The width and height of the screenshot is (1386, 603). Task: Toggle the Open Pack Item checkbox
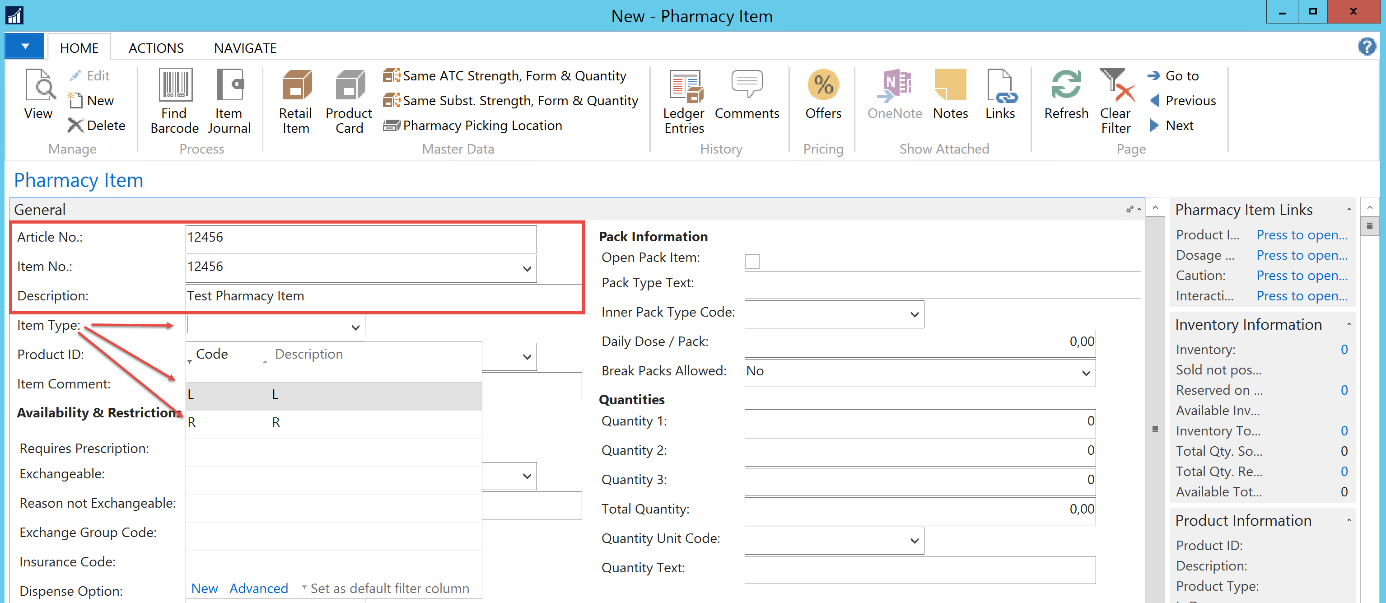click(752, 261)
